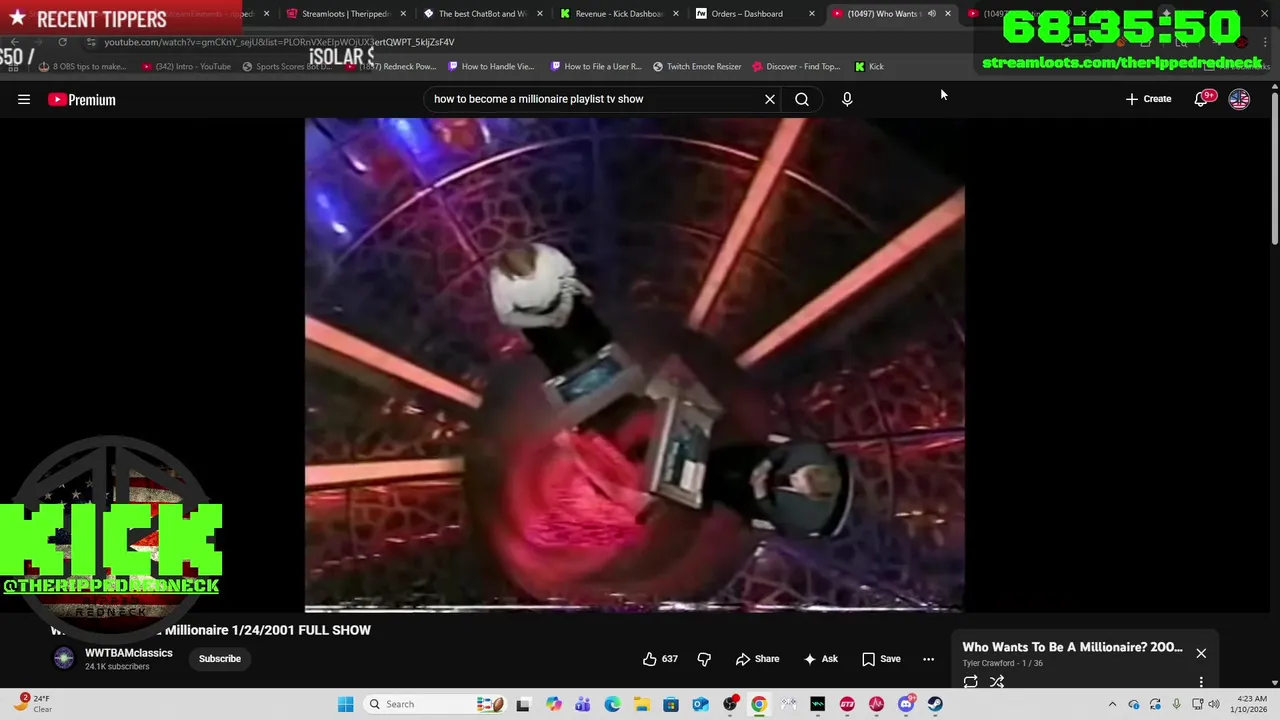
Task: Open Microsoft Edge from the taskbar
Action: tap(612, 704)
